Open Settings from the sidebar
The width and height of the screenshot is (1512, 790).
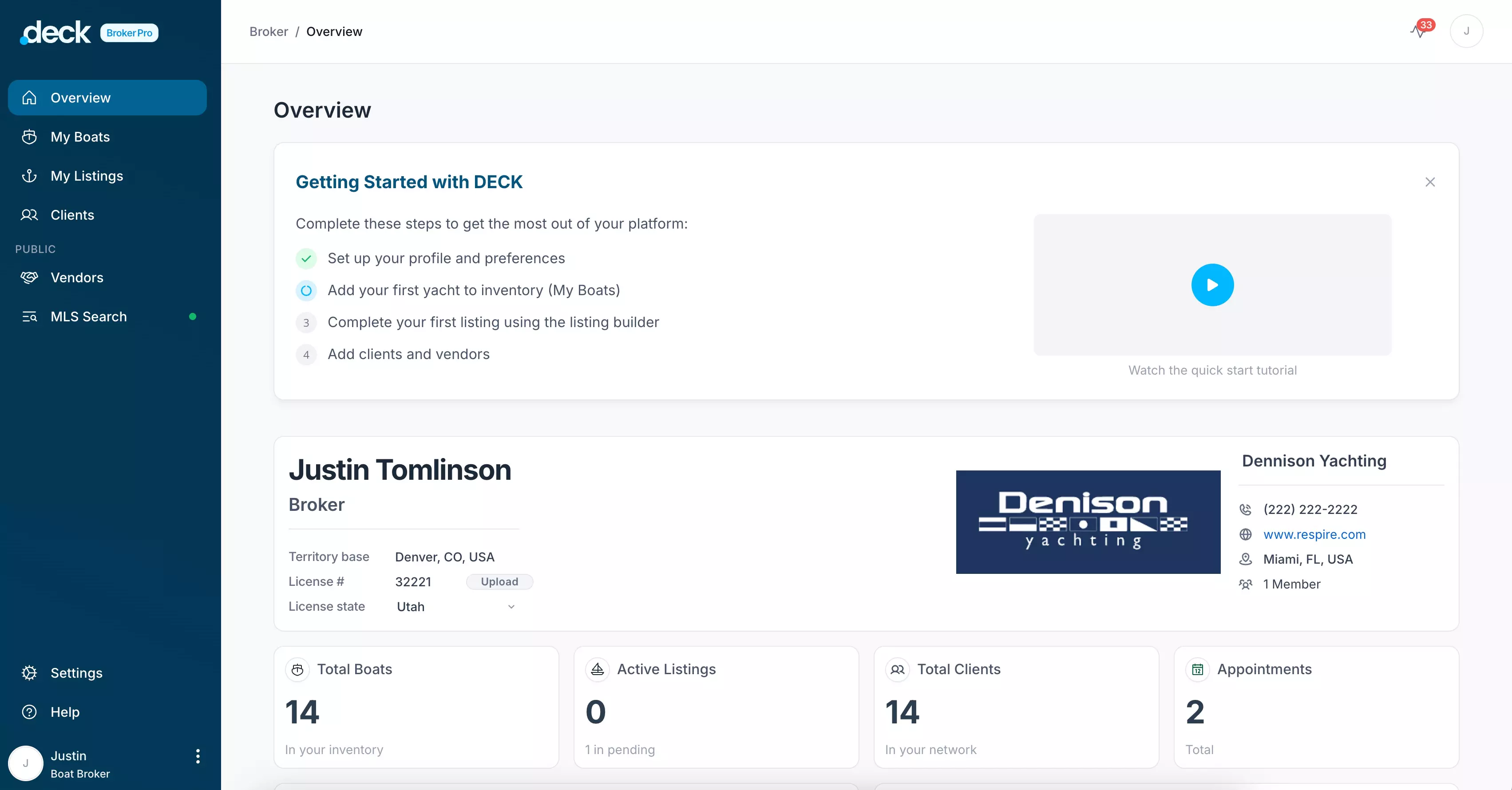point(76,673)
